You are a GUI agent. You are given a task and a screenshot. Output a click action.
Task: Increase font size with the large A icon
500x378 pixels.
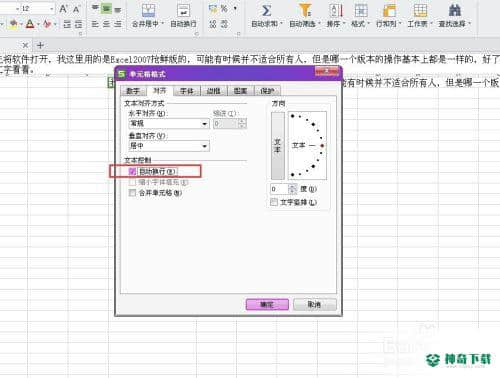(63, 9)
